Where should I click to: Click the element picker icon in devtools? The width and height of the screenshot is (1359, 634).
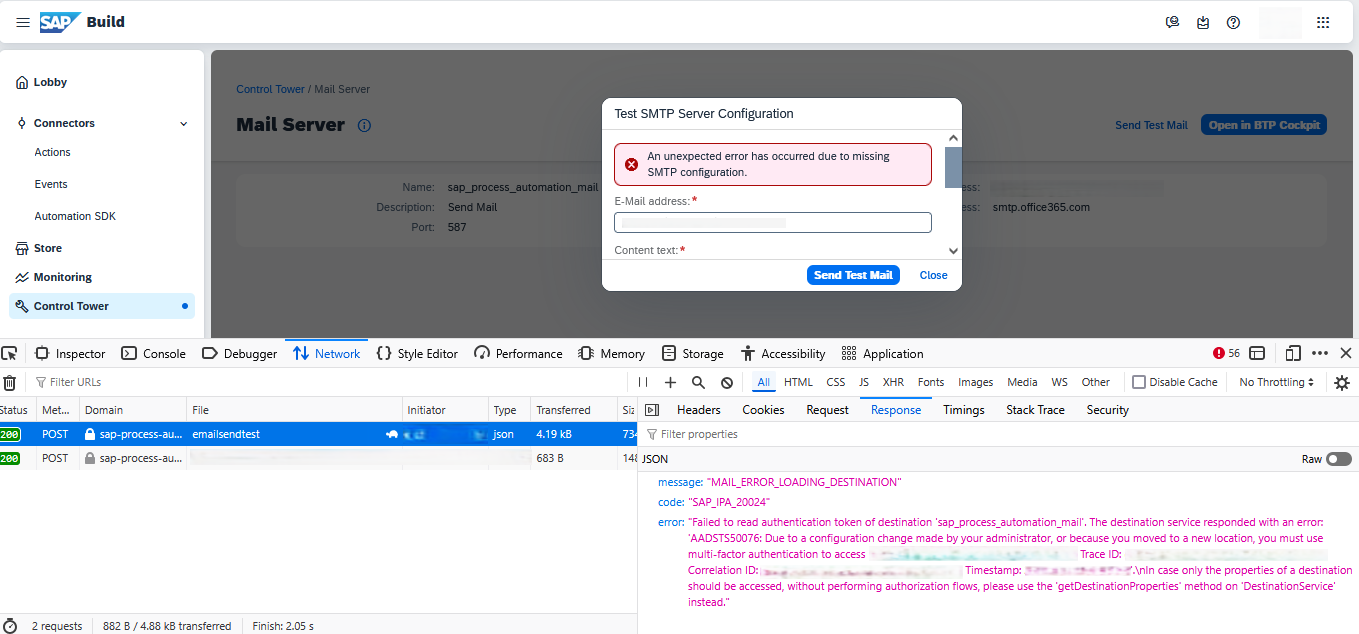pyautogui.click(x=10, y=353)
